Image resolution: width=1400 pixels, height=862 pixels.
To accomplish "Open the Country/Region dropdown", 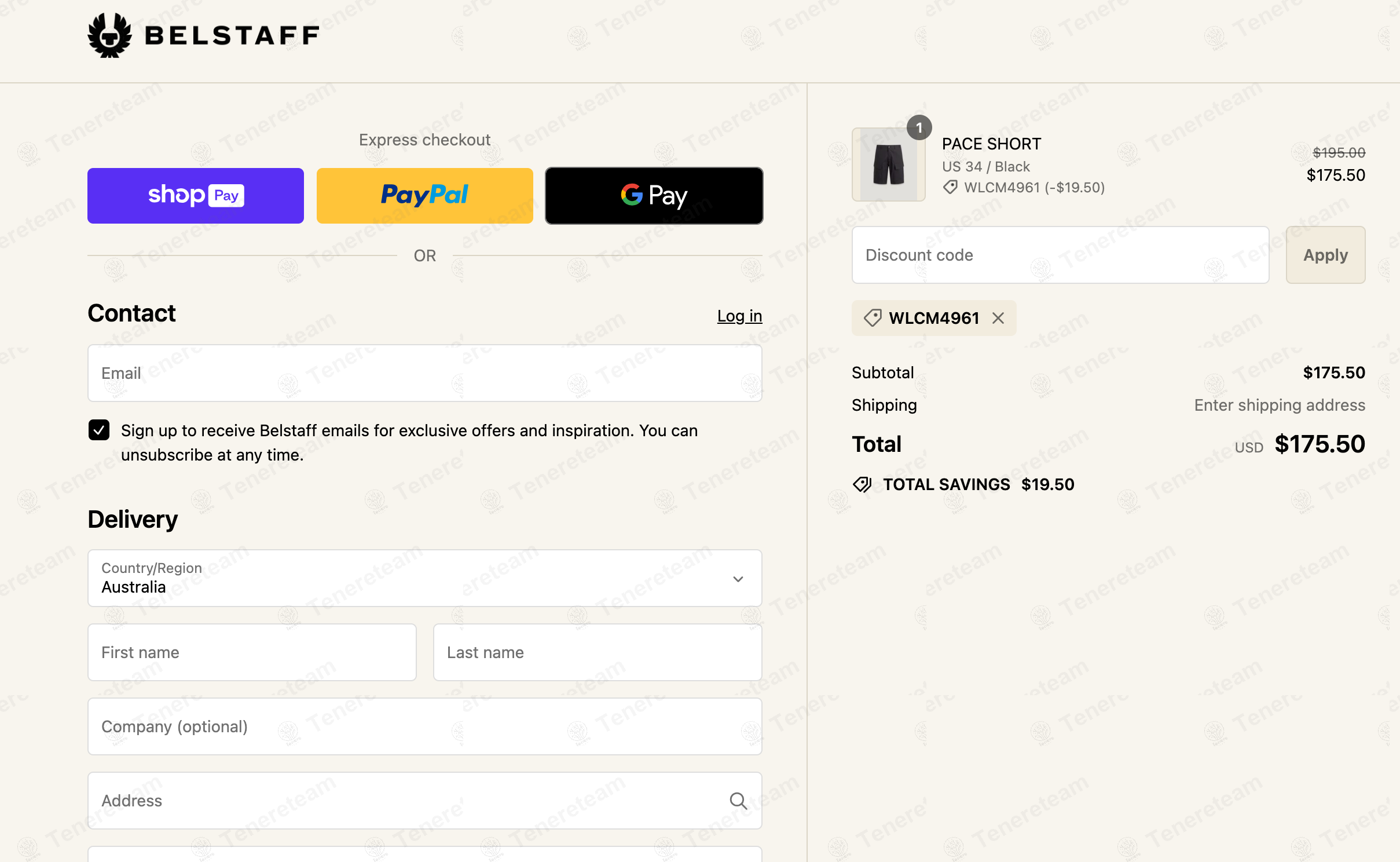I will click(x=424, y=578).
